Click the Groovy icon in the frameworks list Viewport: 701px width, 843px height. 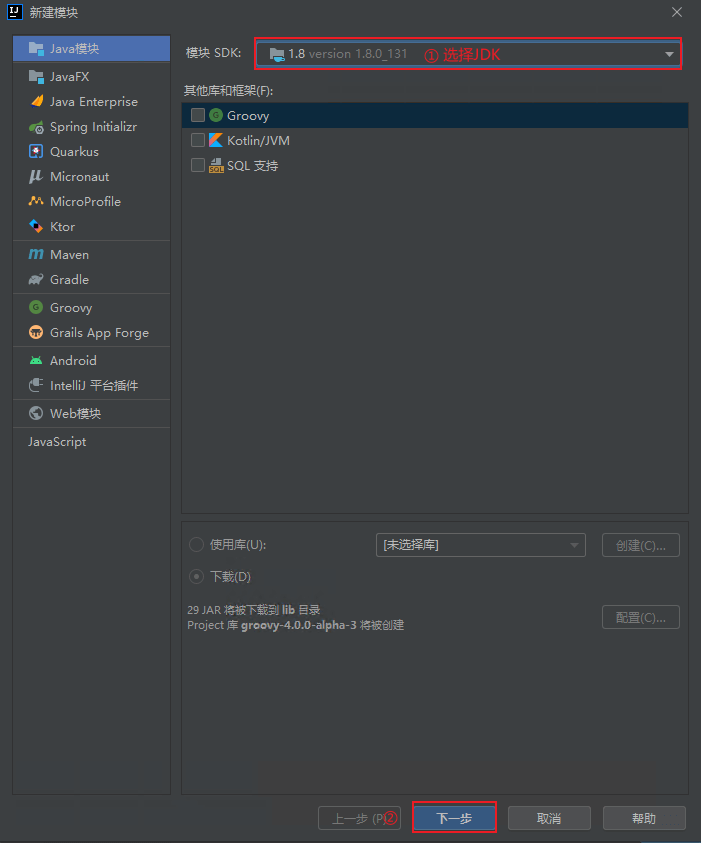(x=216, y=115)
